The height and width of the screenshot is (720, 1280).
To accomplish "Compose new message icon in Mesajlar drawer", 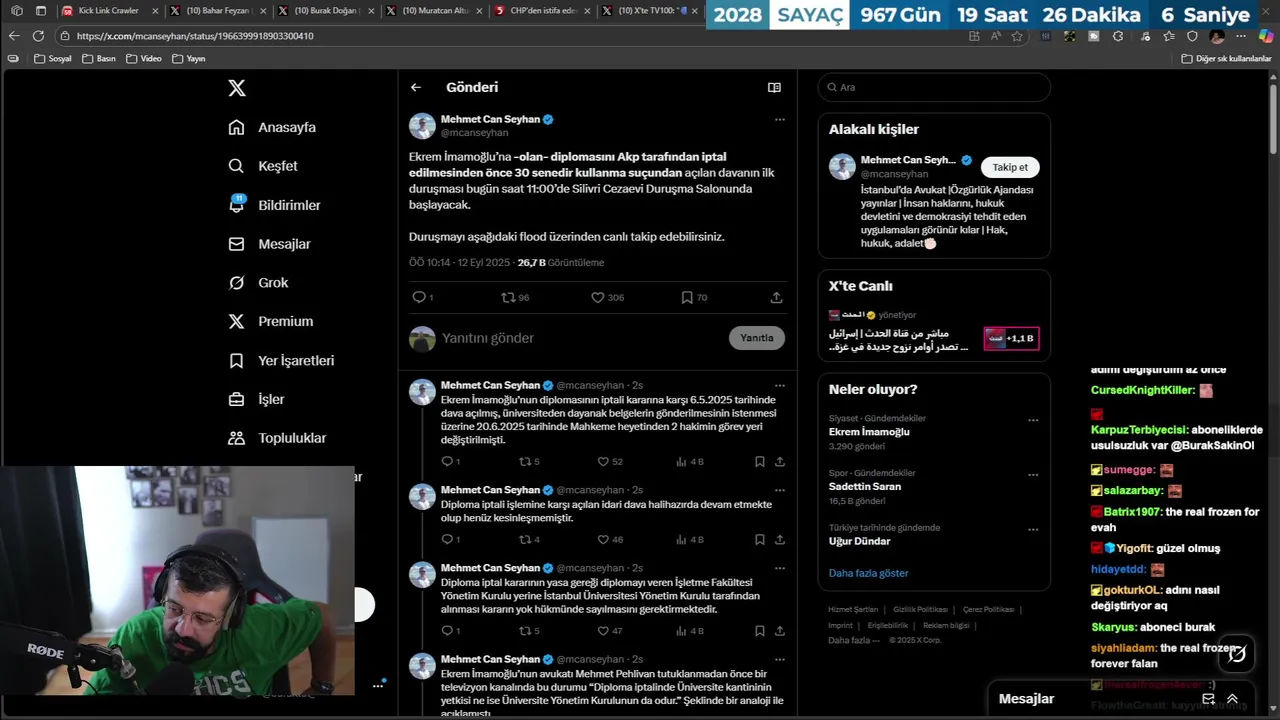I will (1208, 699).
